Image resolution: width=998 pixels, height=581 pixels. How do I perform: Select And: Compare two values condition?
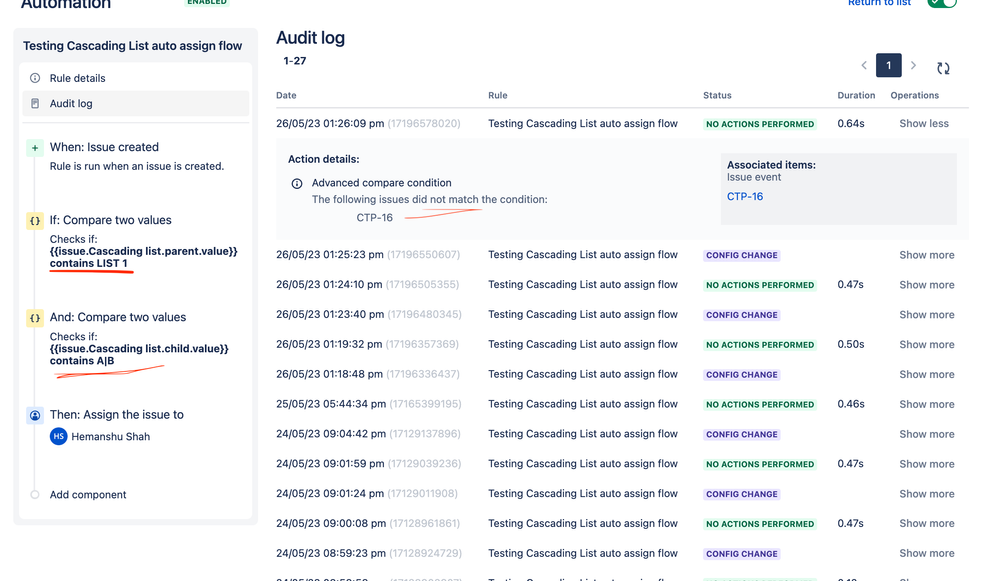[x=118, y=318]
